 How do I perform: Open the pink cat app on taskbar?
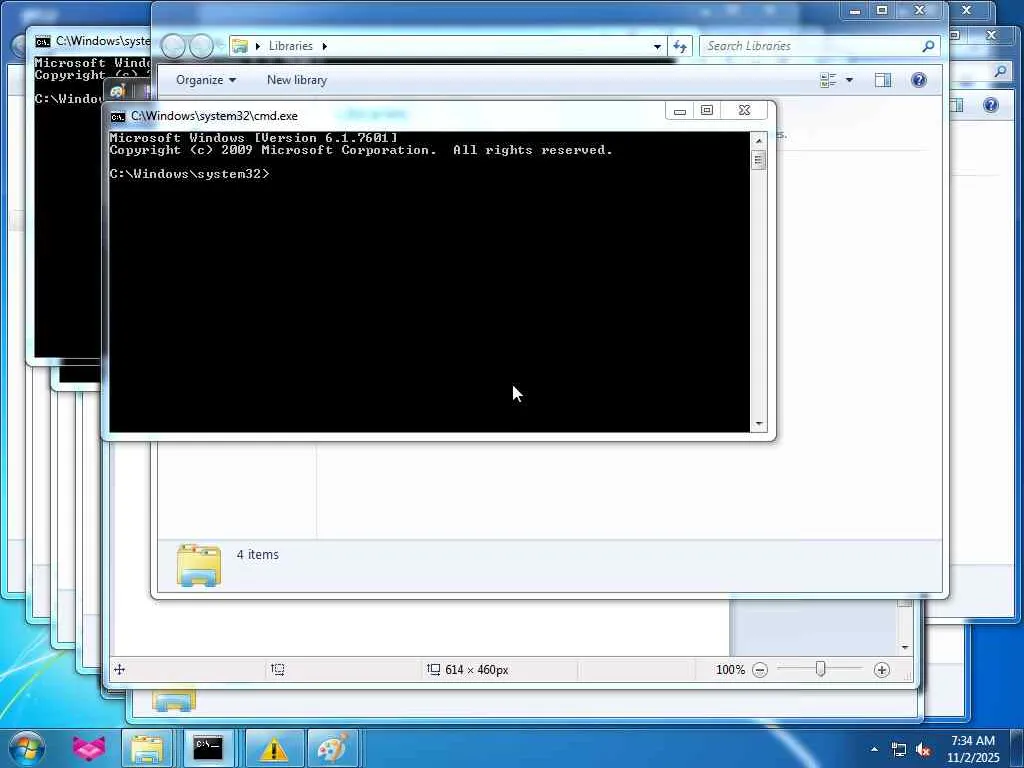(x=89, y=748)
